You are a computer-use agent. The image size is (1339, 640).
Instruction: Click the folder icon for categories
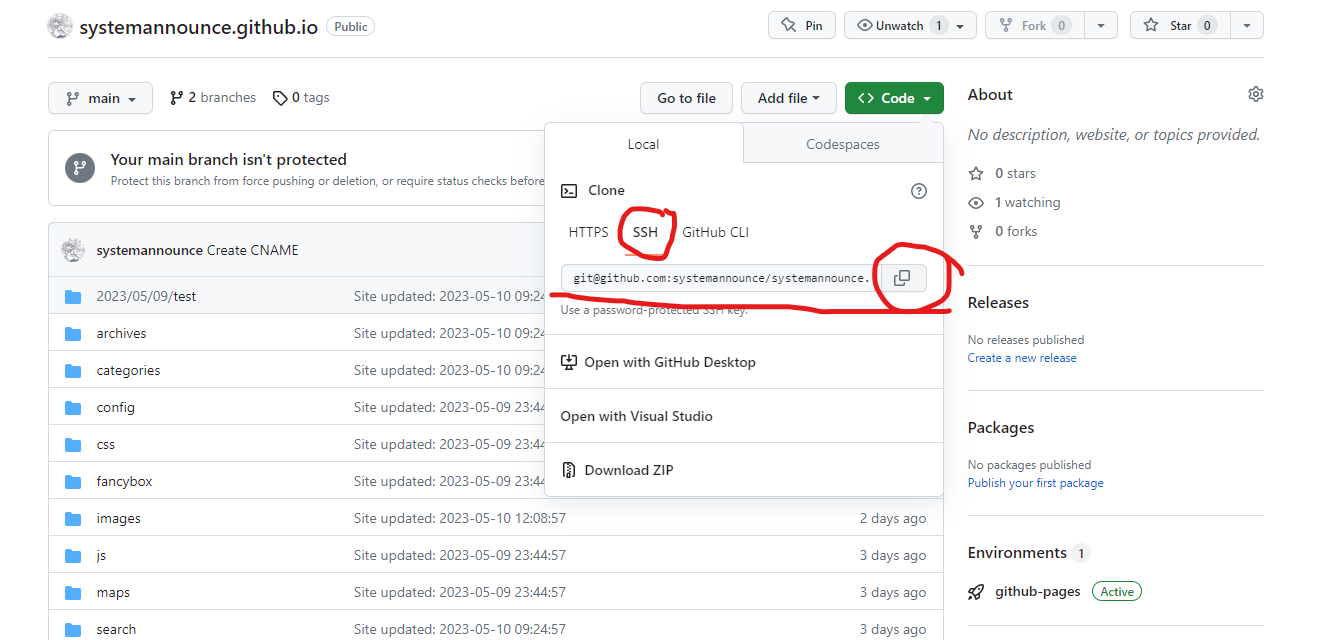(73, 370)
